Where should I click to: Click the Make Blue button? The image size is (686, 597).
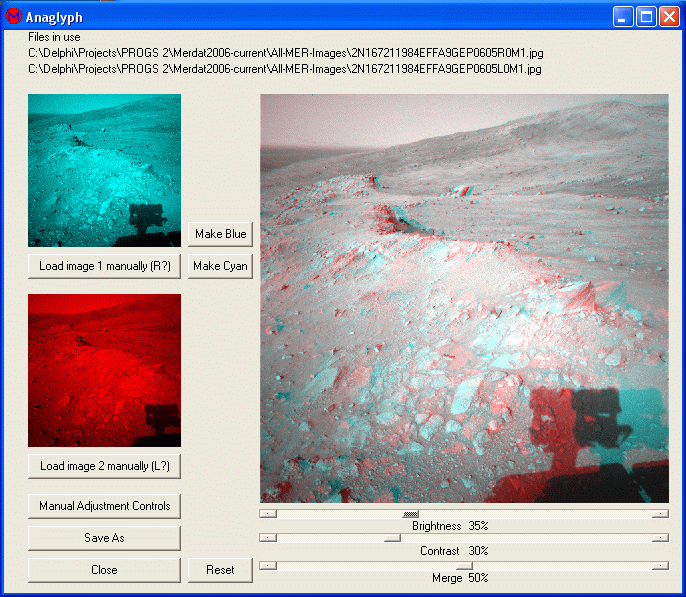(x=220, y=234)
